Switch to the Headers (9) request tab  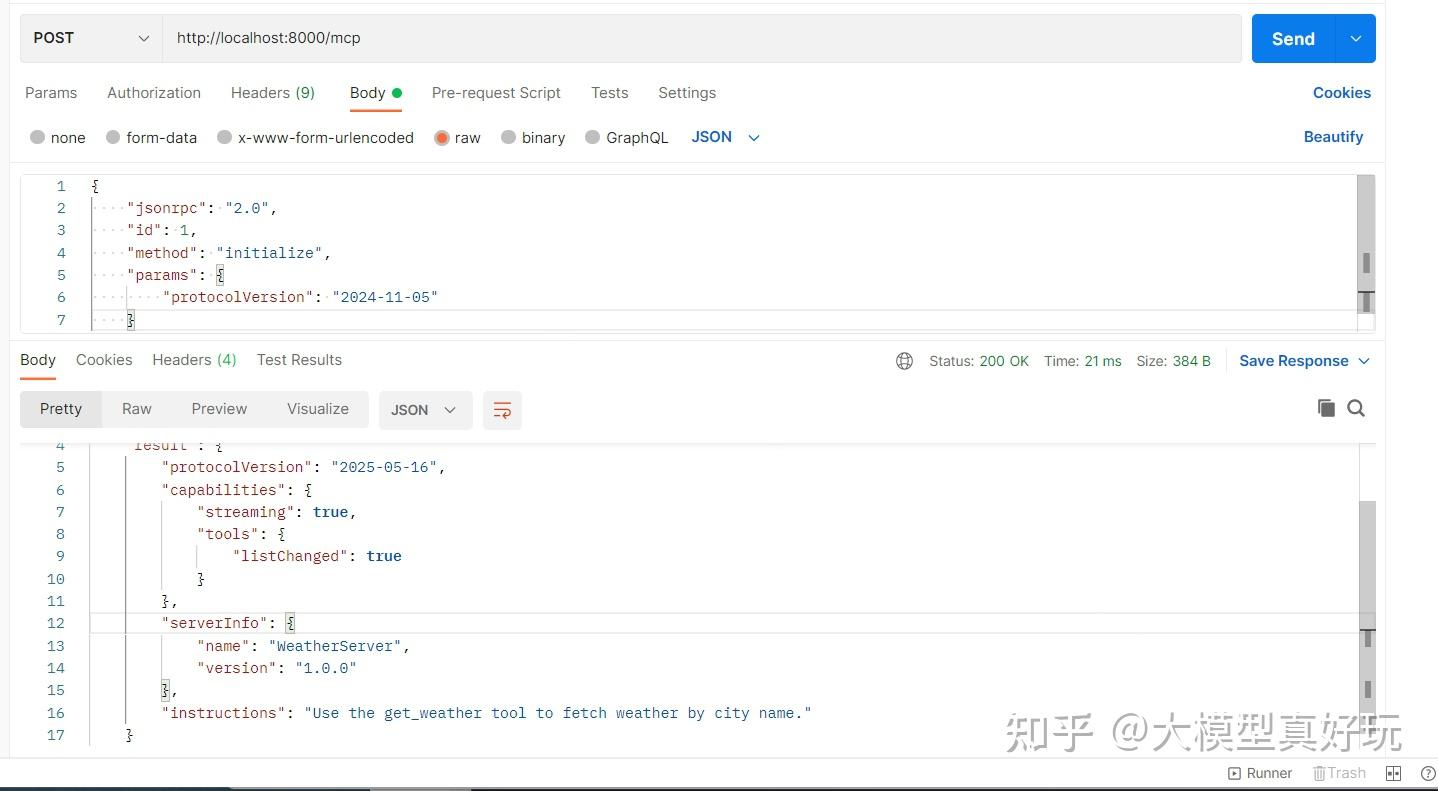tap(272, 92)
